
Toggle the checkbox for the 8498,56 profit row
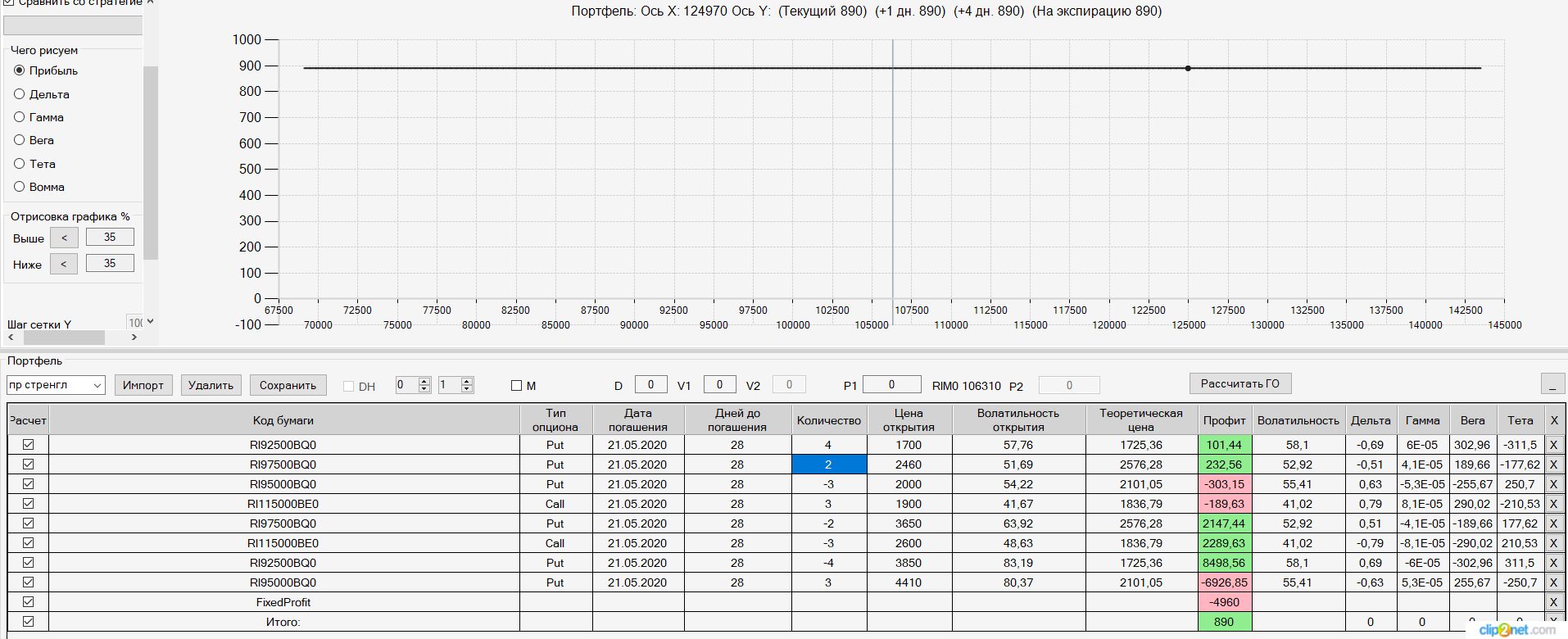coord(29,562)
